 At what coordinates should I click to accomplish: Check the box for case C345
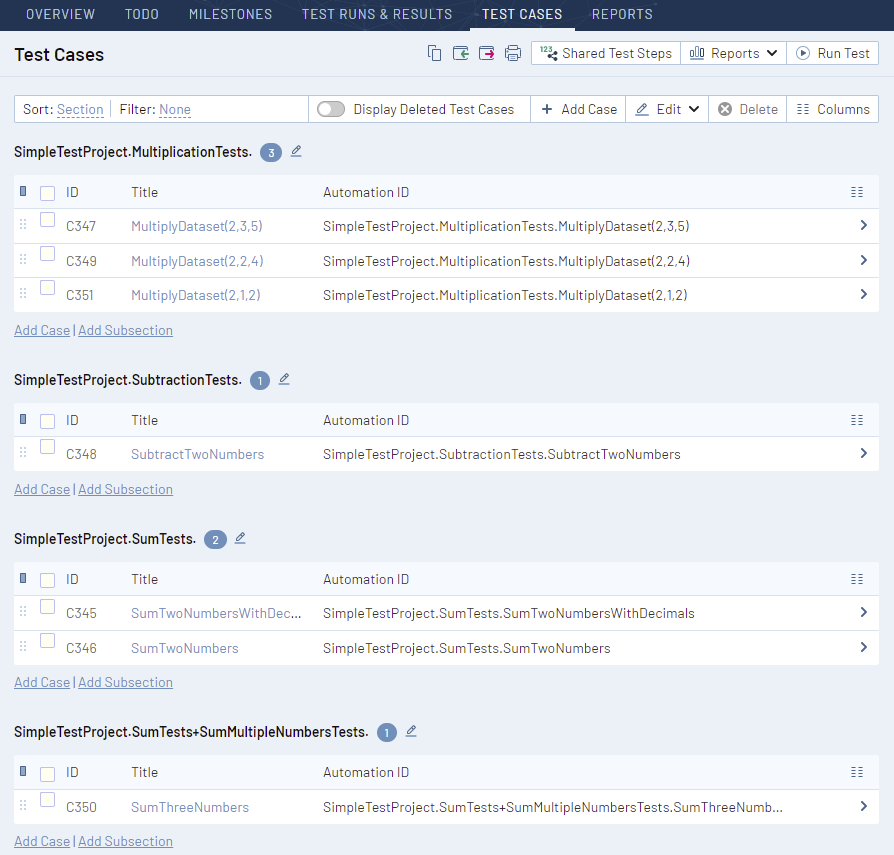[x=47, y=606]
